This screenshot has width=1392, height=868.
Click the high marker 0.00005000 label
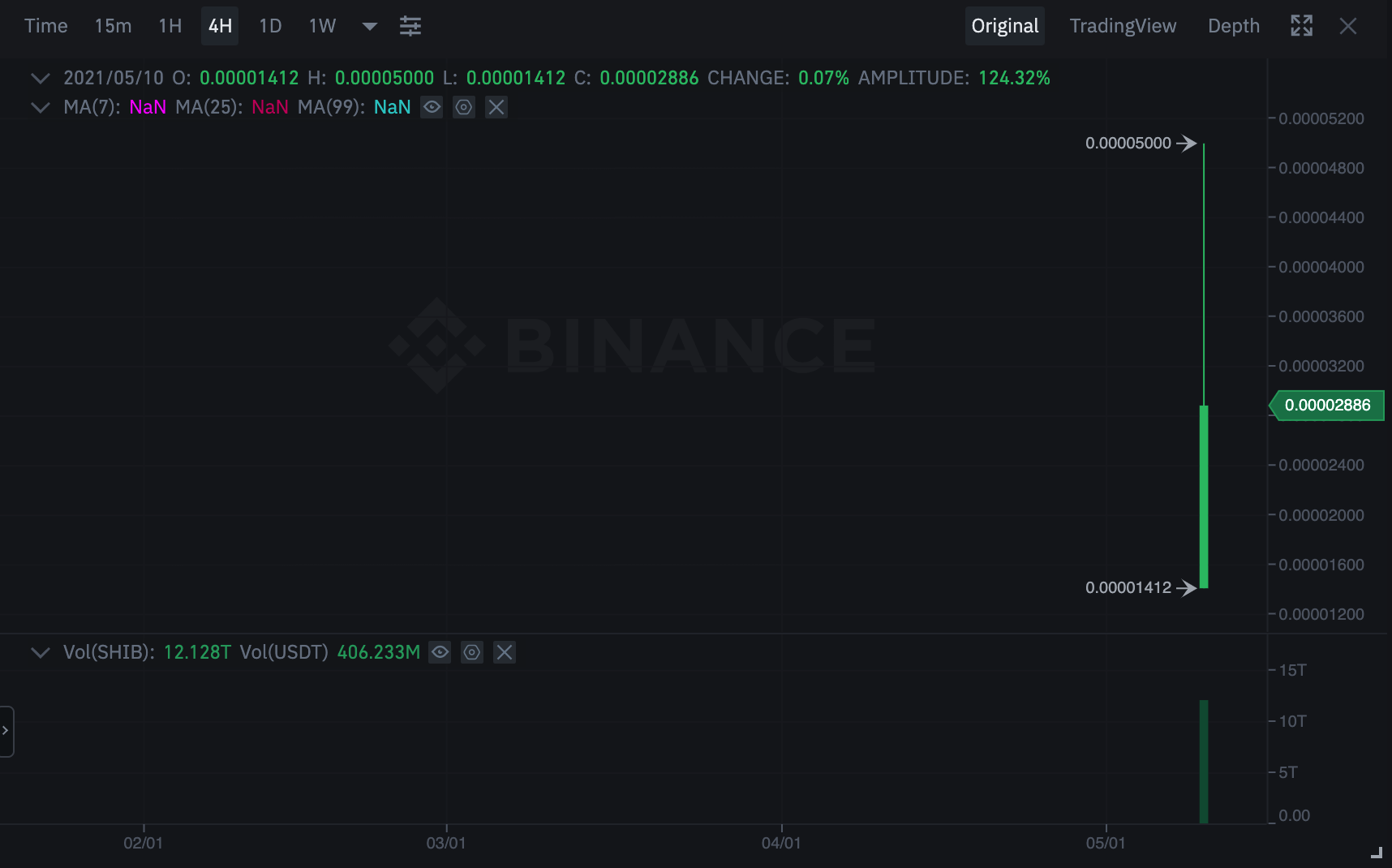tap(1128, 143)
